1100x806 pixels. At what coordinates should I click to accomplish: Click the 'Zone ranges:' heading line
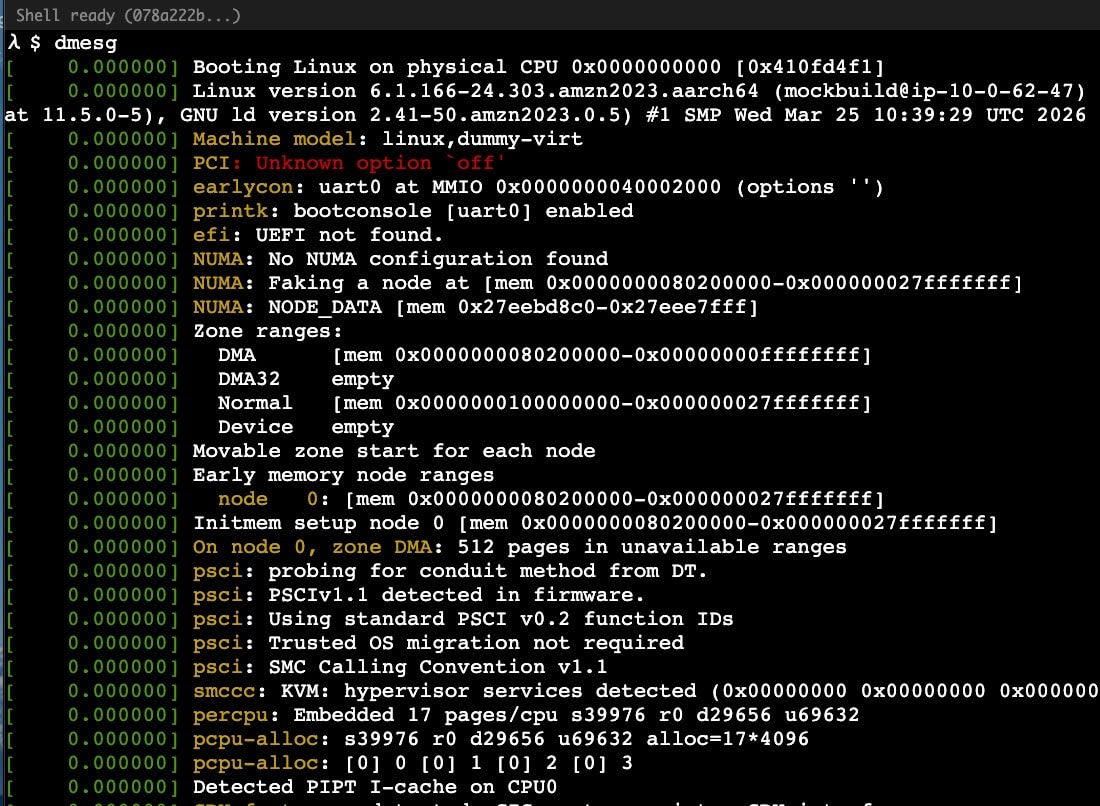[267, 331]
